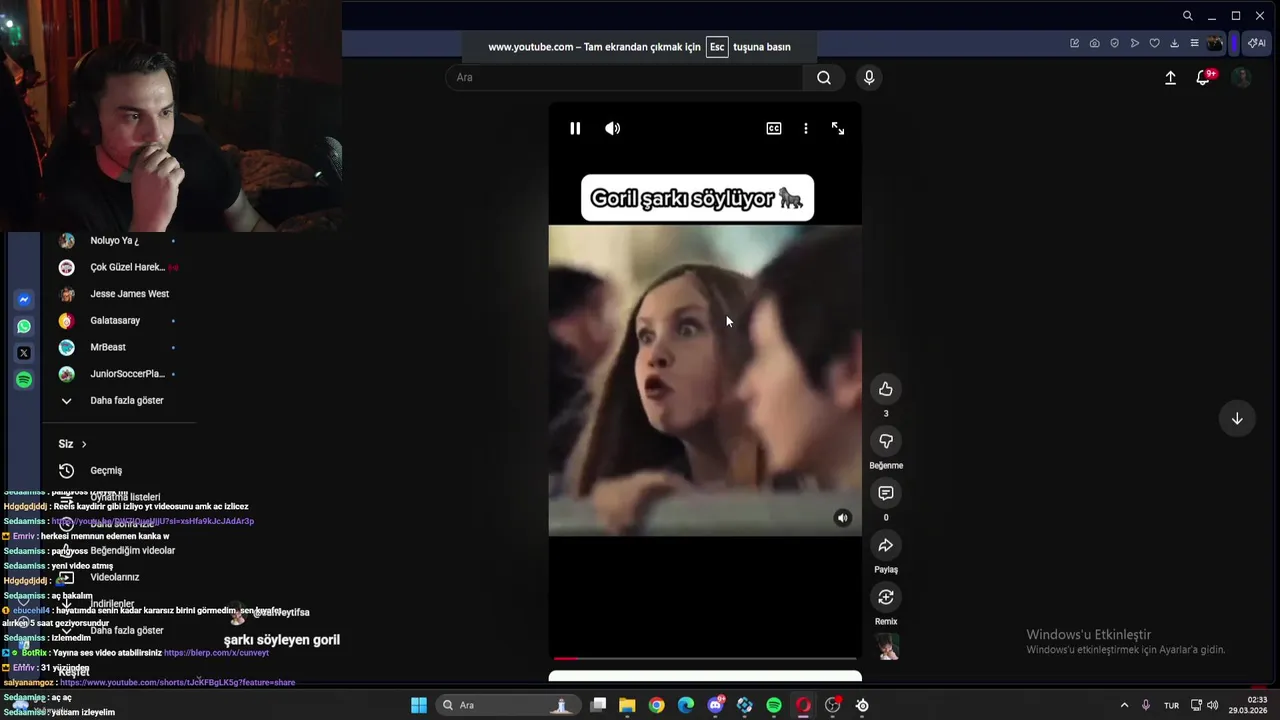Like the Short with the thumbs-up icon
1280x720 pixels.
[886, 389]
